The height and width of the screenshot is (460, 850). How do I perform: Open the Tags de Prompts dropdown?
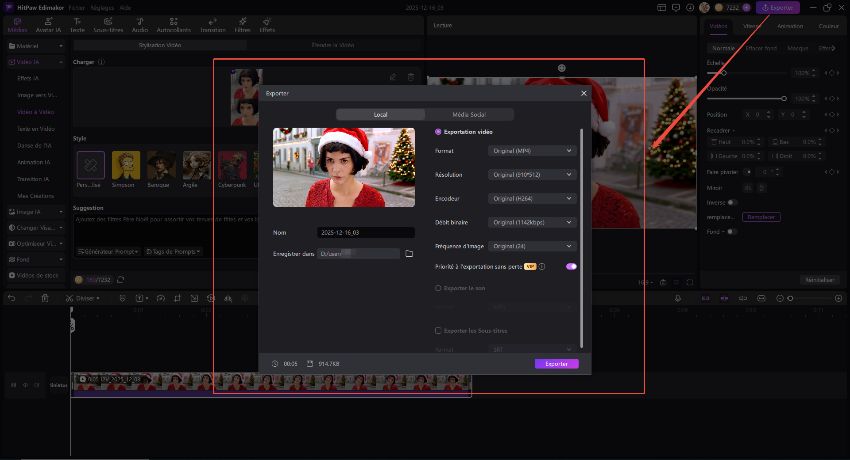tap(173, 251)
